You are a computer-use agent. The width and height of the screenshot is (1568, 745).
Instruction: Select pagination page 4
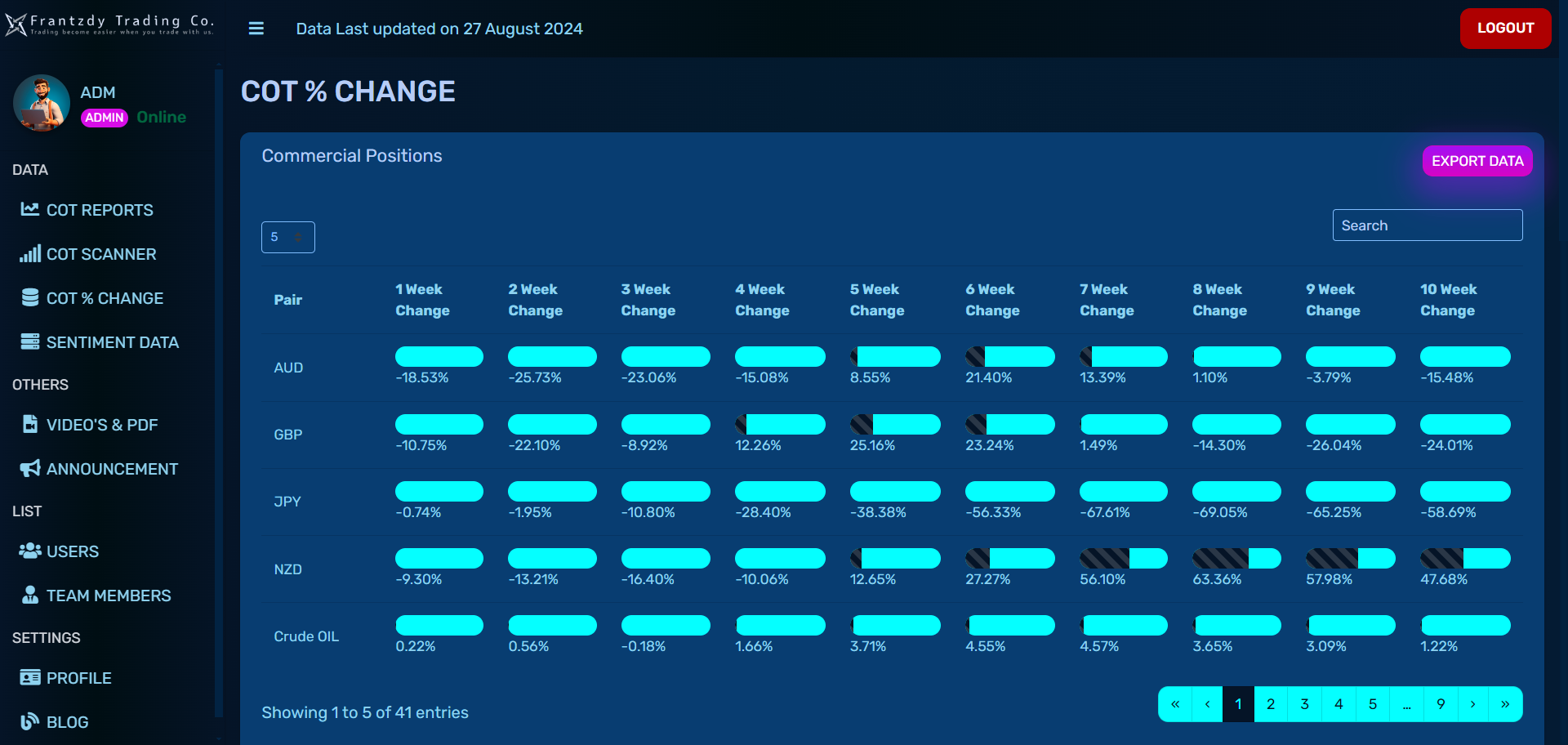[1339, 704]
